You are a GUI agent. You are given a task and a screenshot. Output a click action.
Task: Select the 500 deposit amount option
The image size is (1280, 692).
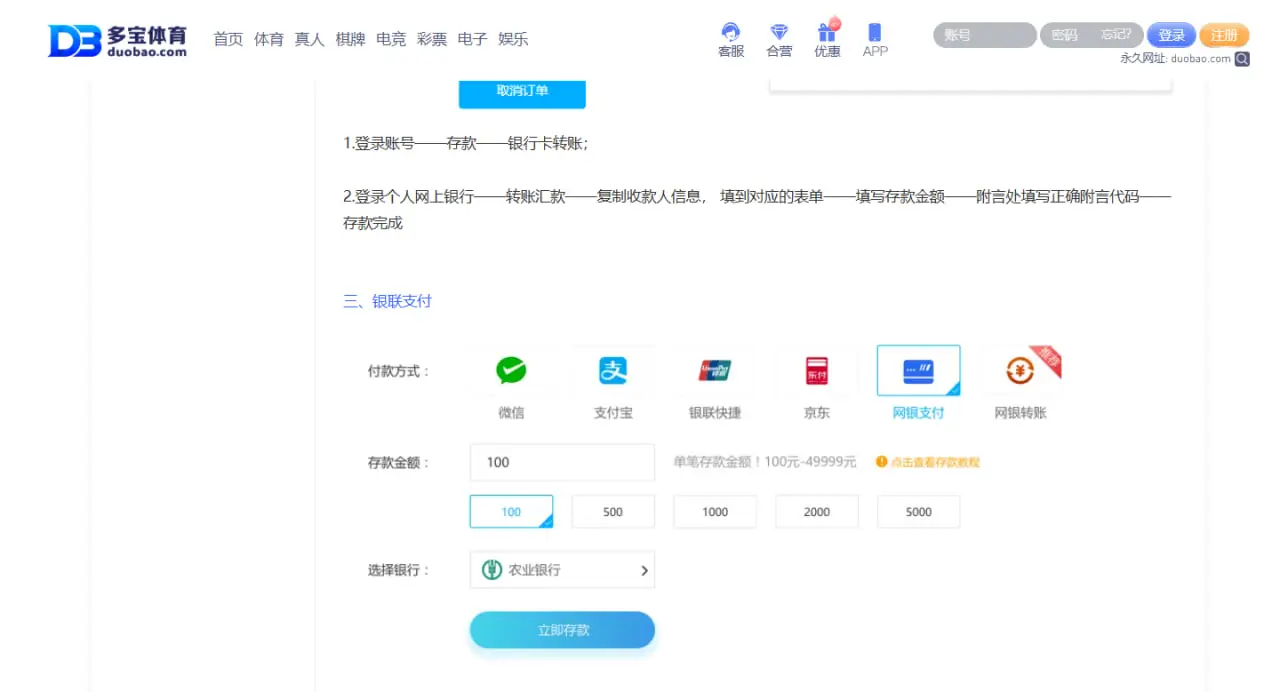pos(613,511)
